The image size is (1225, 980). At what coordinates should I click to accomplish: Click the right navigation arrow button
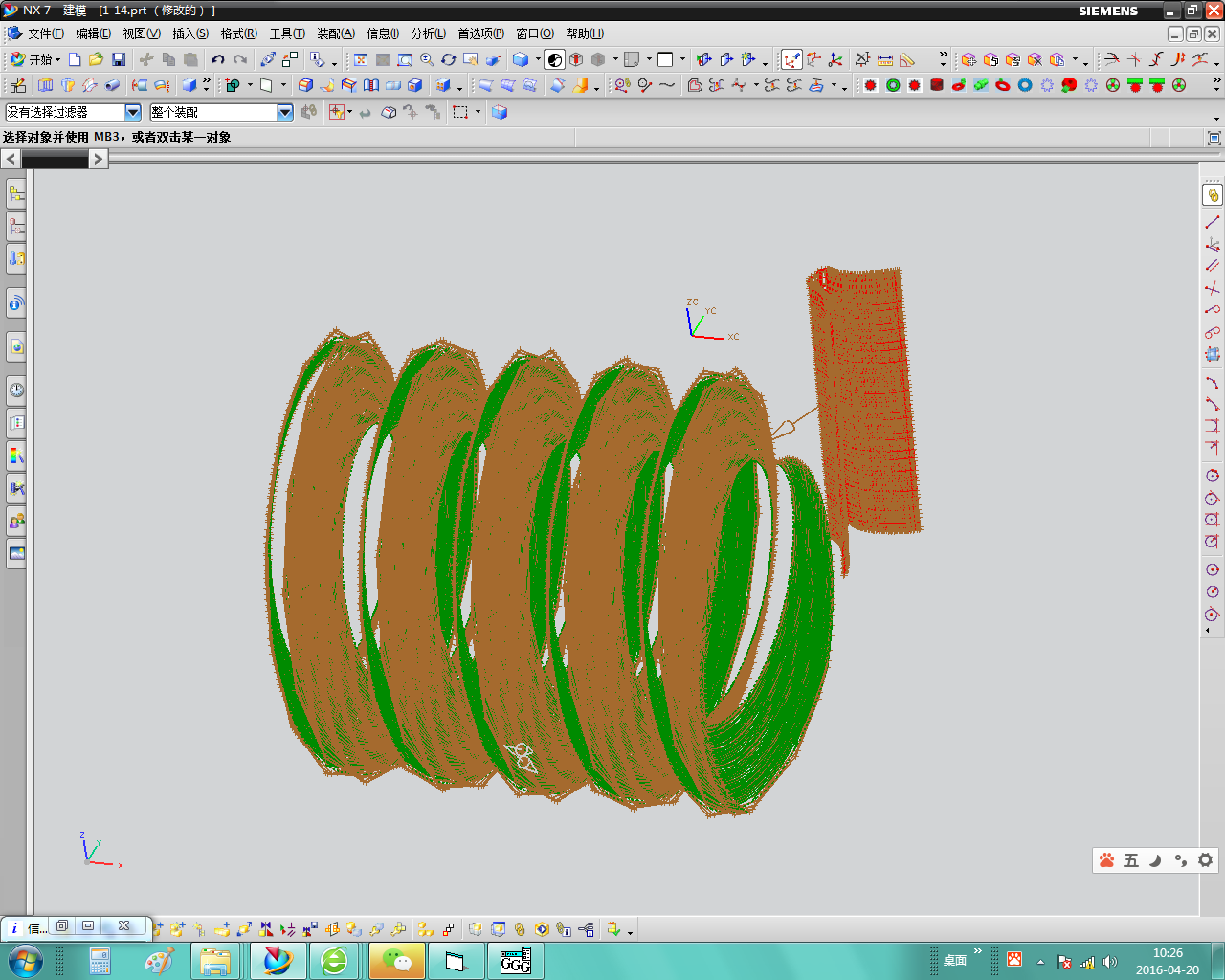[98, 159]
